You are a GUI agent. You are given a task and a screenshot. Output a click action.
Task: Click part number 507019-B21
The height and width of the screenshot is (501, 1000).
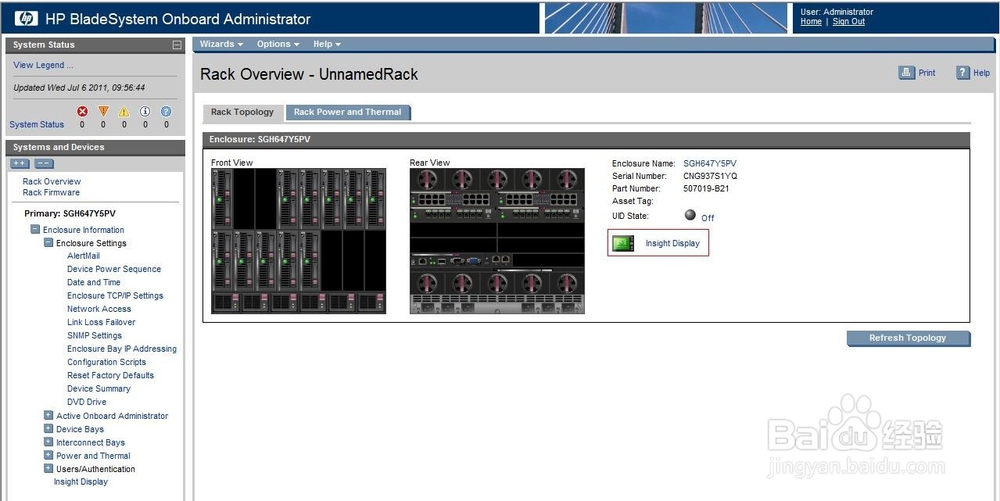tap(706, 189)
